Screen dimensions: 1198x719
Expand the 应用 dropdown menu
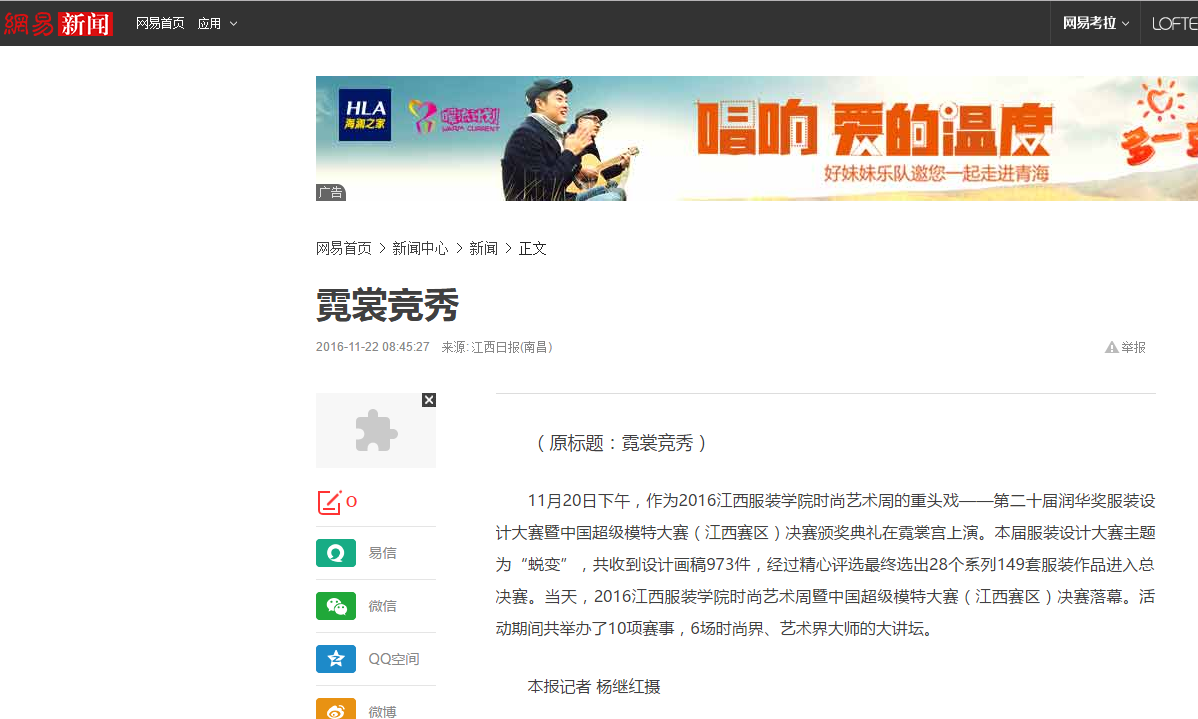(217, 24)
